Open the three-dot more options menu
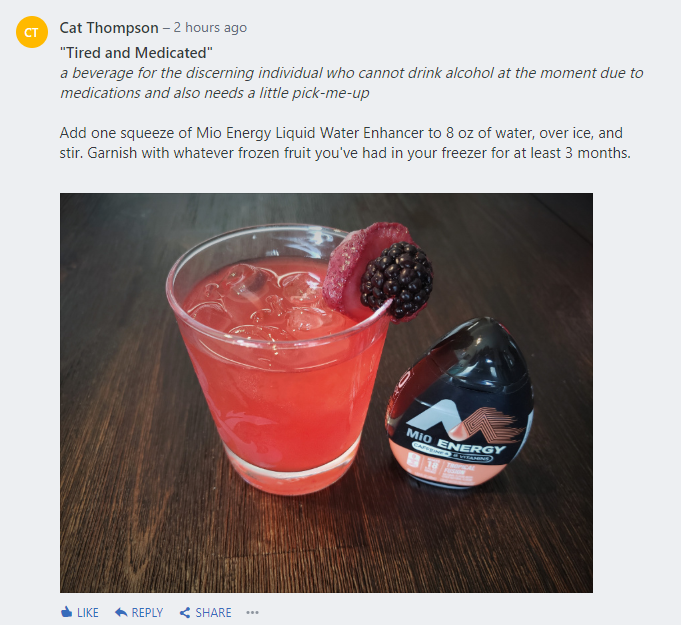Image resolution: width=681 pixels, height=625 pixels. click(x=252, y=612)
